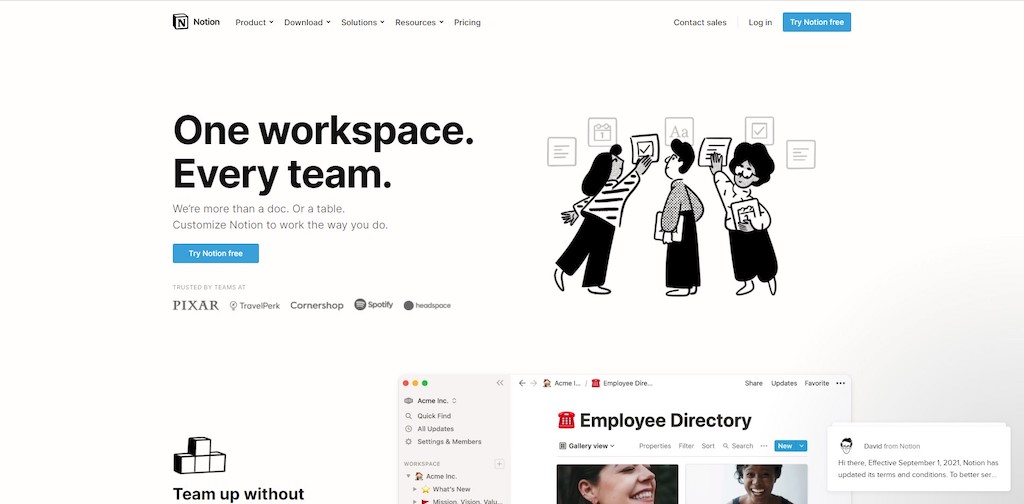Click Try Notion free in hero section
1024x504 pixels.
tap(215, 254)
